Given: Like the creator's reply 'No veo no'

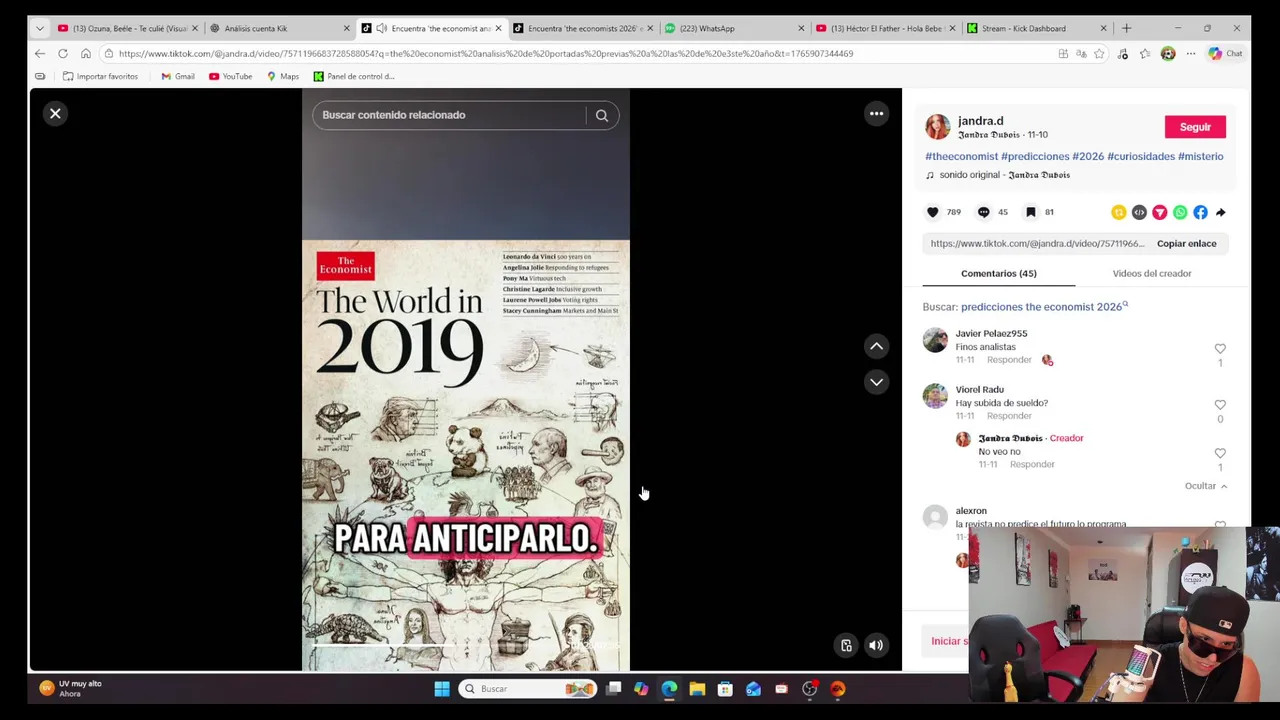Looking at the screenshot, I should [1220, 453].
